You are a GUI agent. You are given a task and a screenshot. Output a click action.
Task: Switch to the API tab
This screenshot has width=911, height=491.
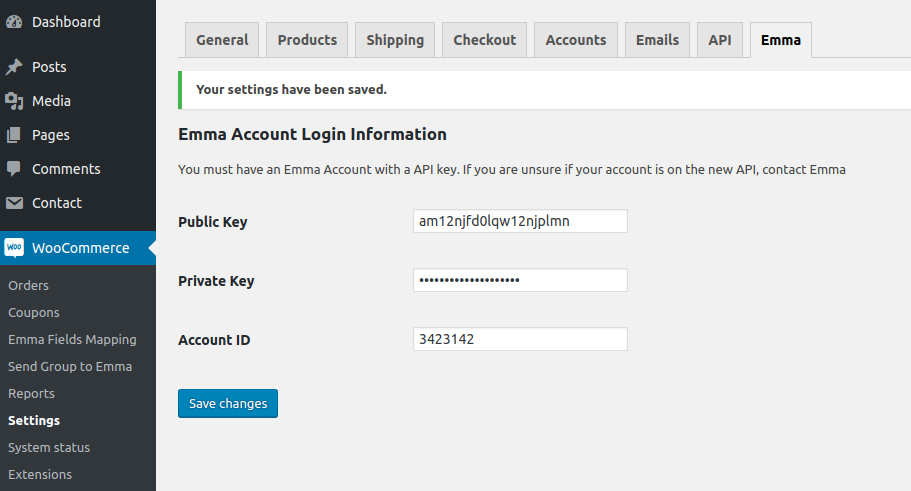tap(720, 40)
